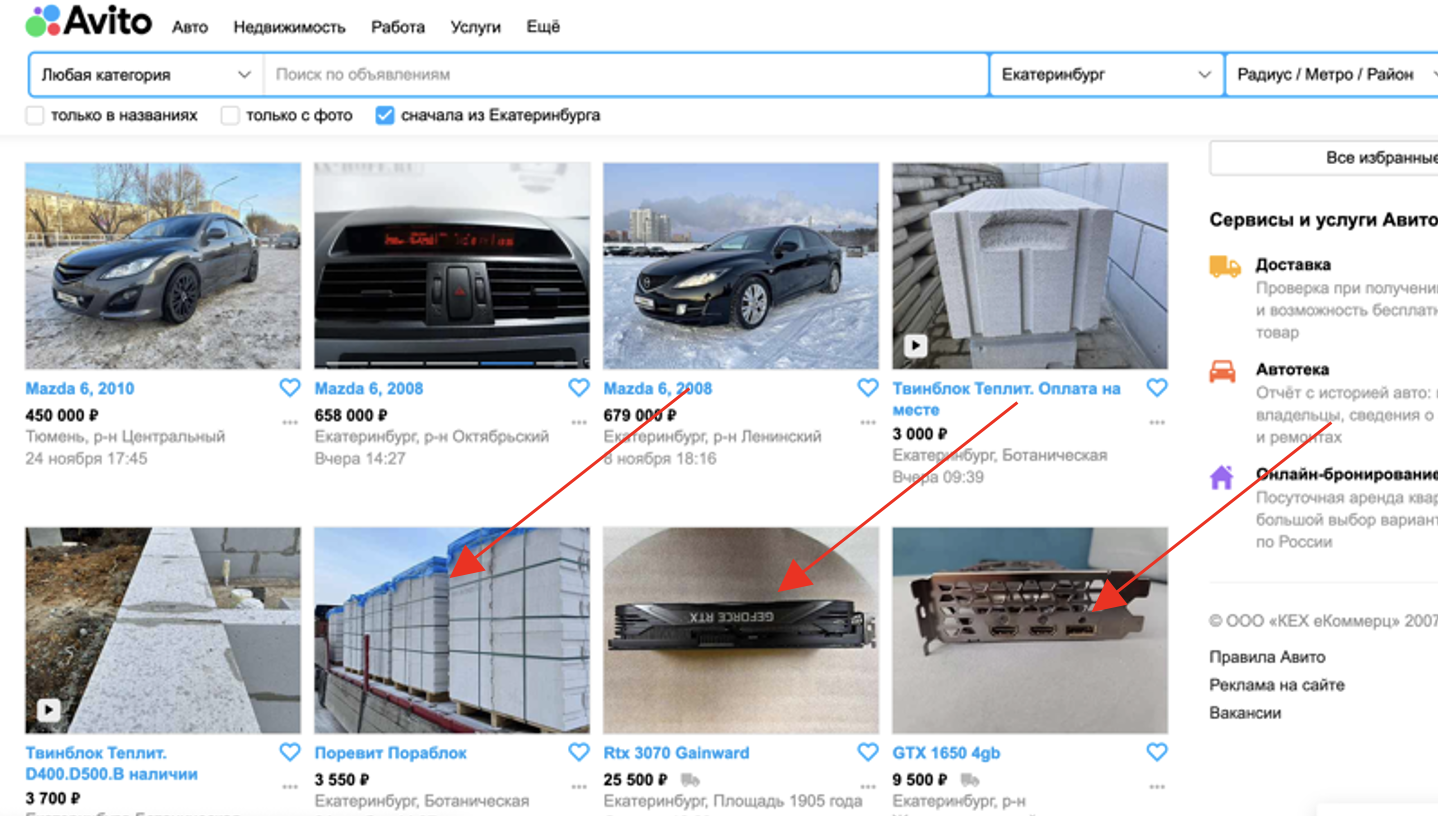Select Работа in the top navigation

(x=398, y=27)
